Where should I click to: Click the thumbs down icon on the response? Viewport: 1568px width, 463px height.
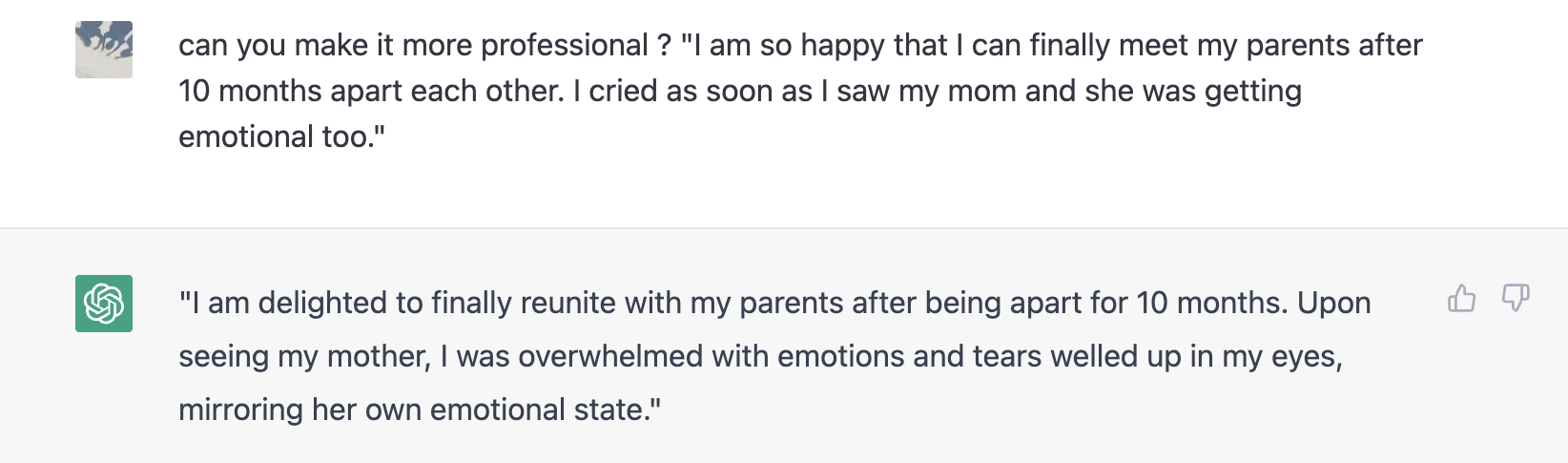click(1516, 299)
